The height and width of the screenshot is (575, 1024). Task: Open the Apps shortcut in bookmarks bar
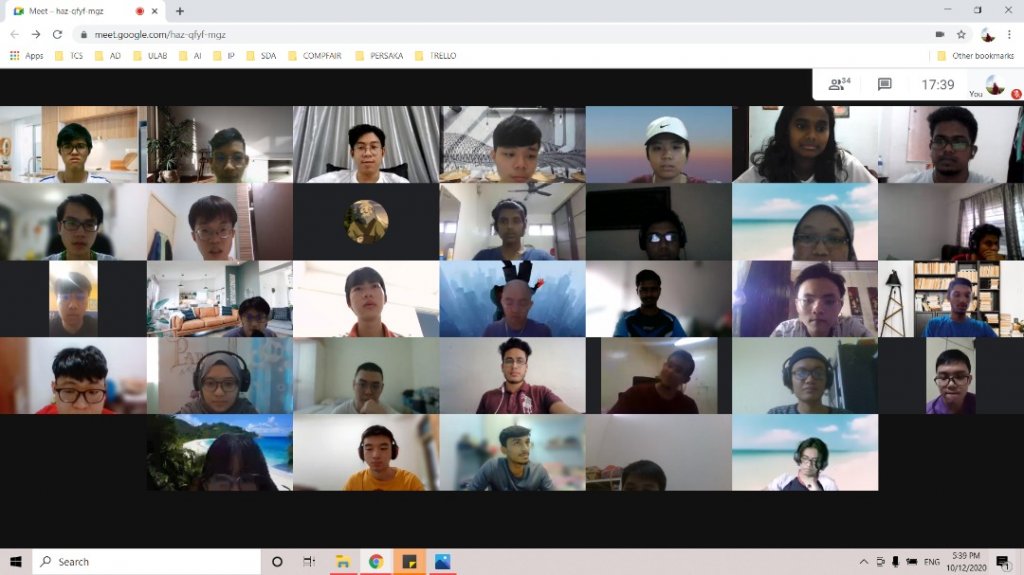click(26, 56)
